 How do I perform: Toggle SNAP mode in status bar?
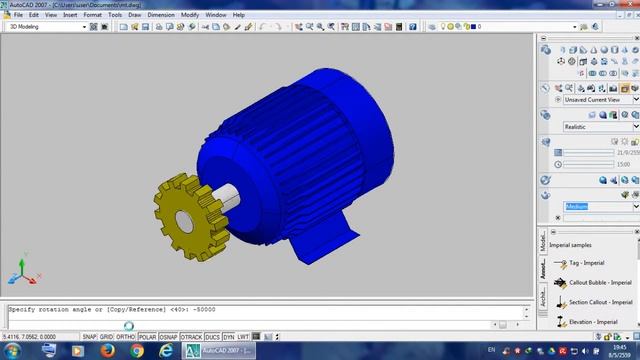click(x=89, y=337)
